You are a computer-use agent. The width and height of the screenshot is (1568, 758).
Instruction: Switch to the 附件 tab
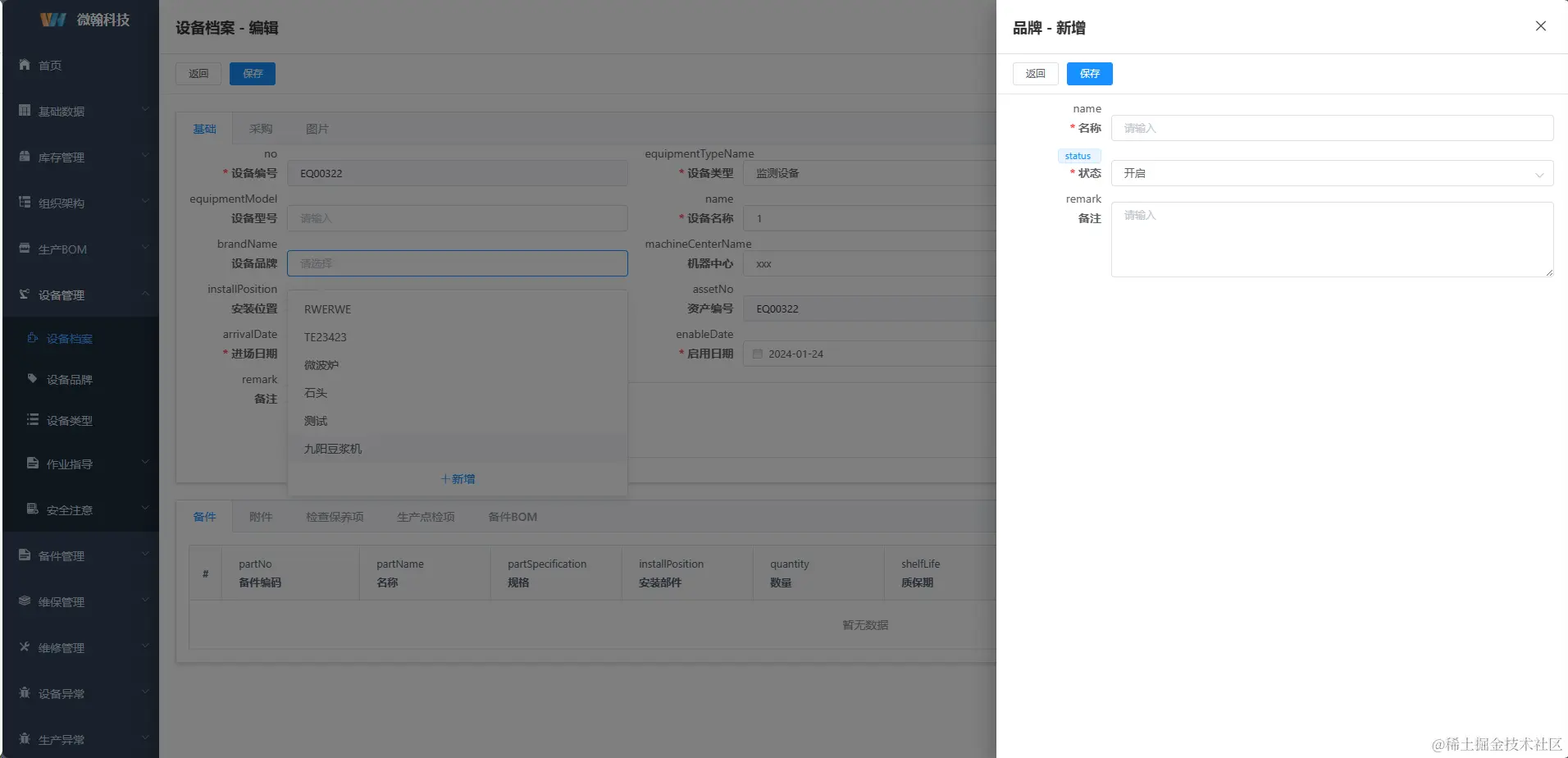pyautogui.click(x=261, y=517)
